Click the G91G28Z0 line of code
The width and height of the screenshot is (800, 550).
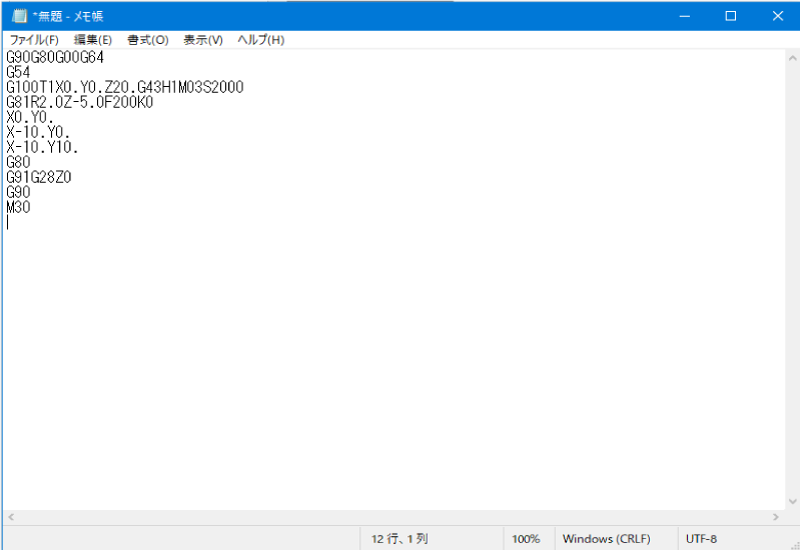[38, 177]
